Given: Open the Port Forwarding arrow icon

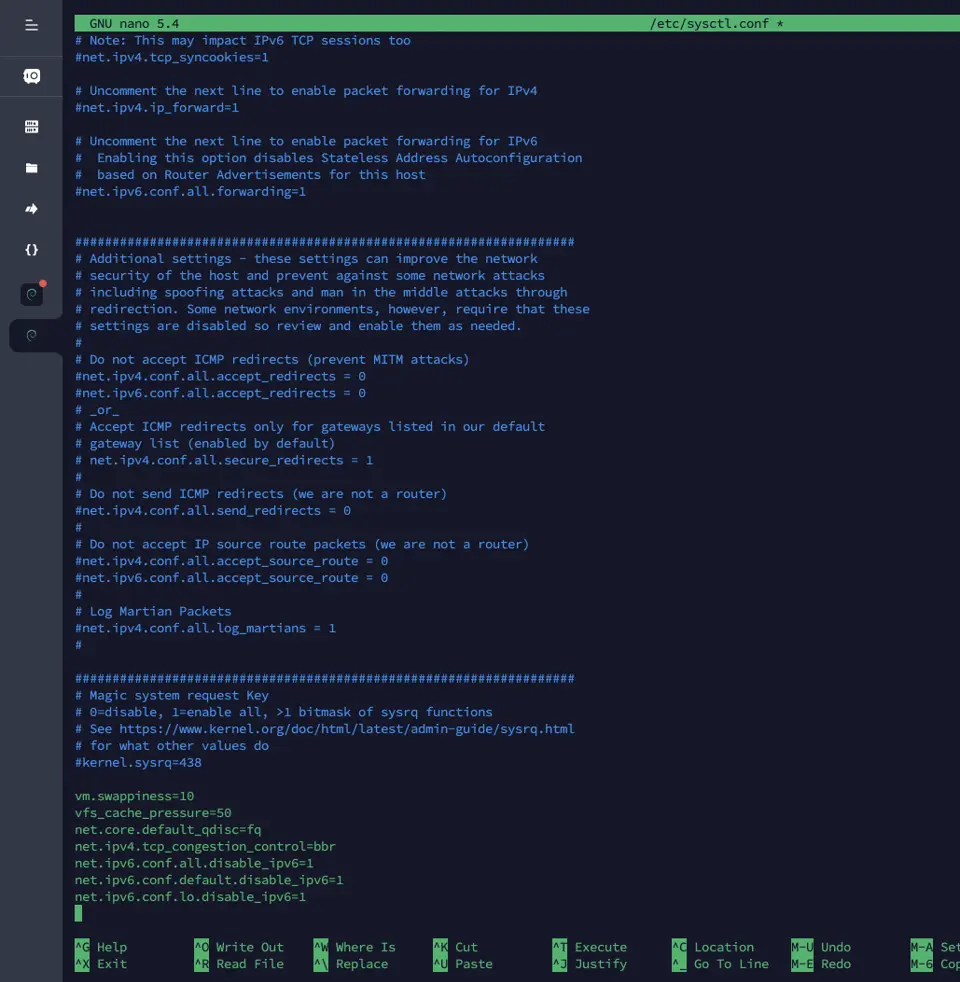Looking at the screenshot, I should [x=31, y=209].
